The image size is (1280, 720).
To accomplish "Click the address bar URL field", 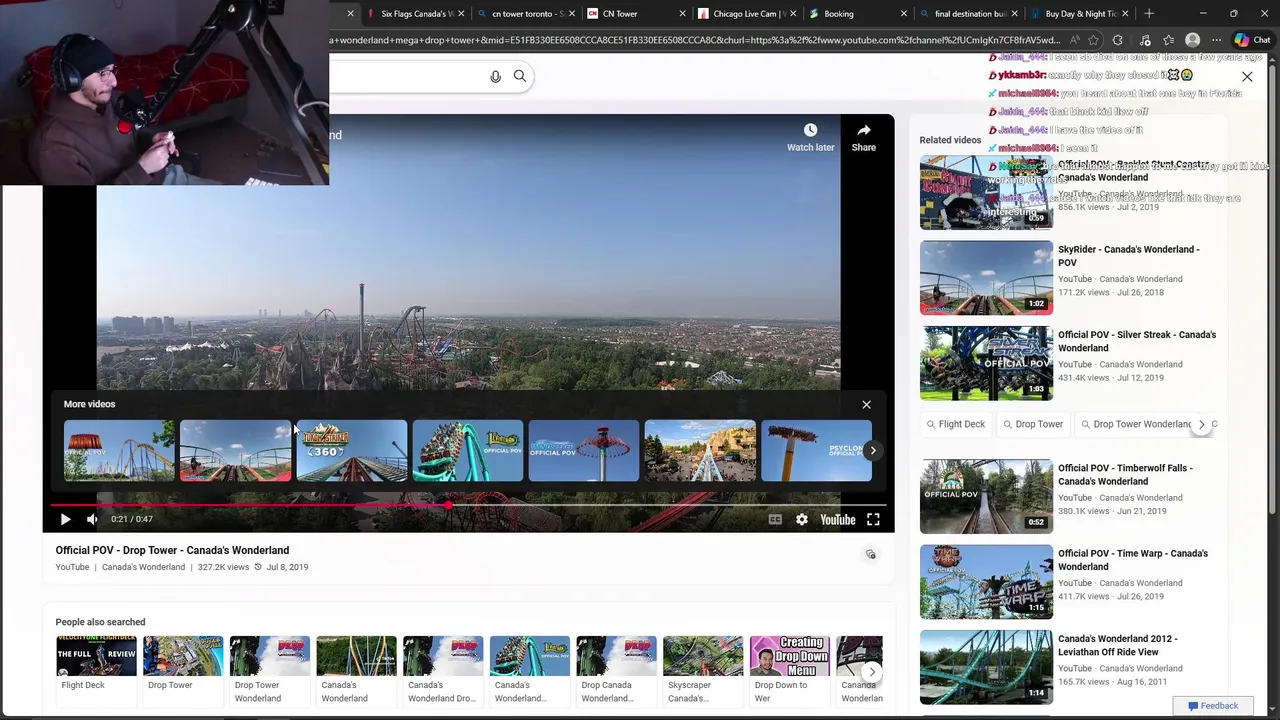I will click(x=695, y=40).
